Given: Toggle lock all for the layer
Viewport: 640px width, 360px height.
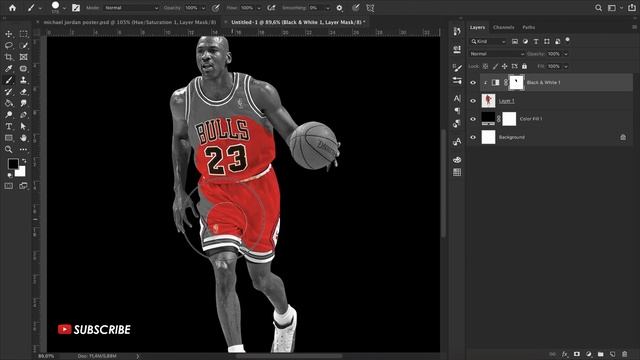Looking at the screenshot, I should pos(524,66).
